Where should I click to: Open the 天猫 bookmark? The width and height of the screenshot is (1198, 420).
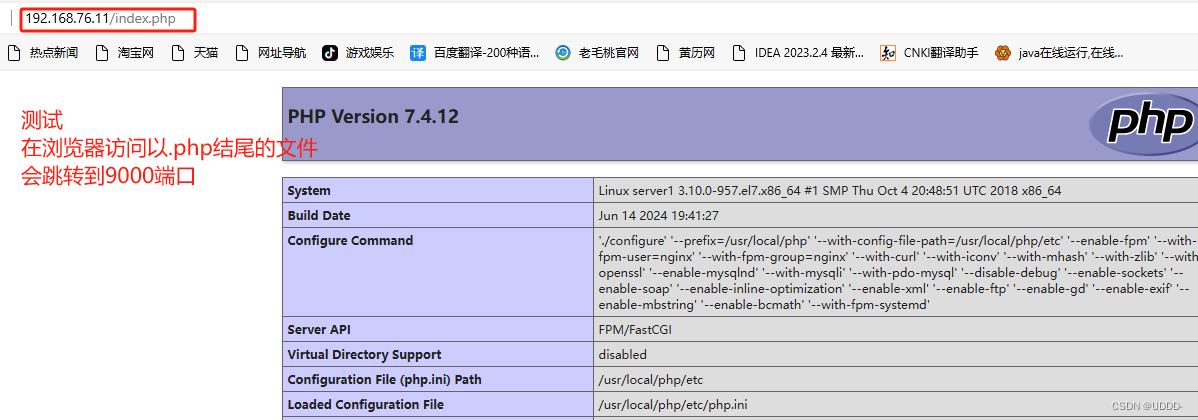coord(195,53)
